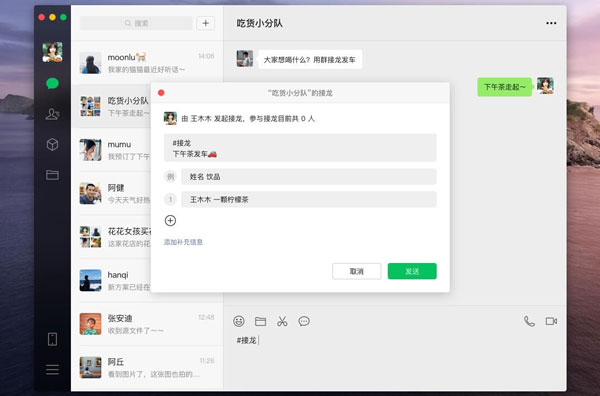Send file via folder icon in chat toolbar

[x=261, y=321]
